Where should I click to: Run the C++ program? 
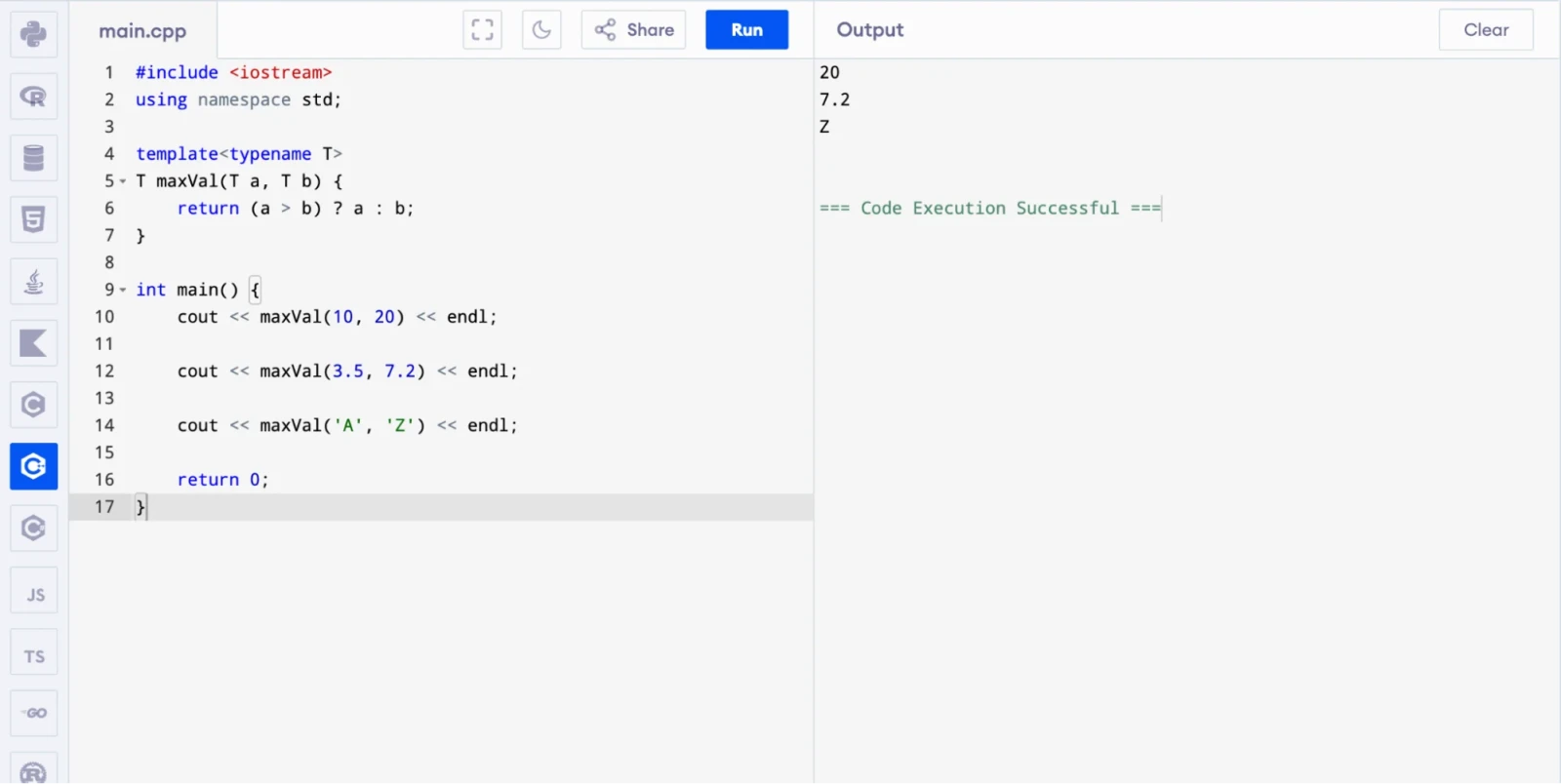pos(746,29)
